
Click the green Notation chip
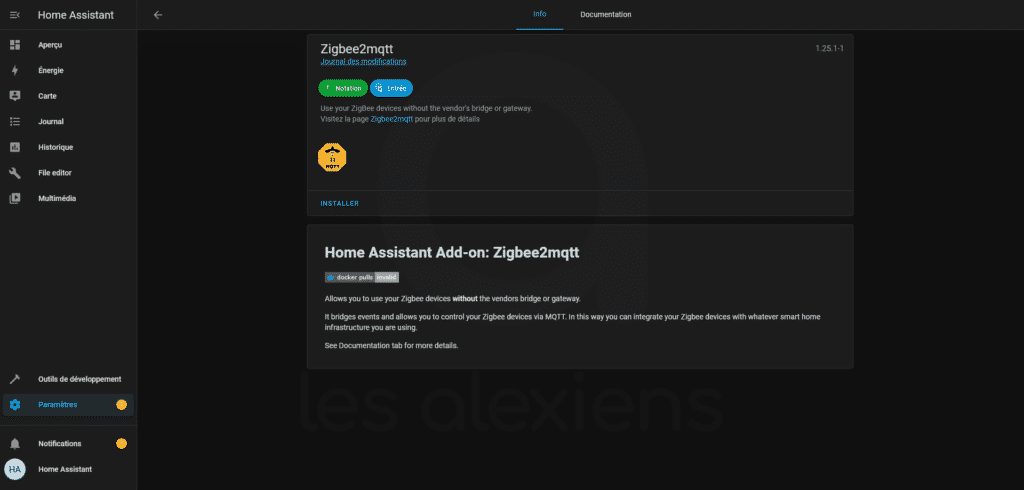click(x=343, y=88)
